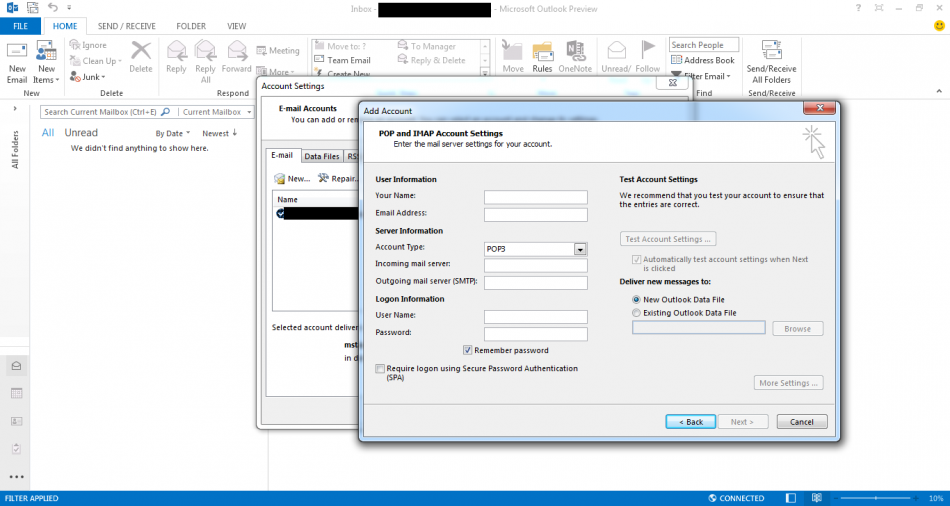Click Send/Receive All Folders icon
The width and height of the screenshot is (950, 506).
point(771,50)
